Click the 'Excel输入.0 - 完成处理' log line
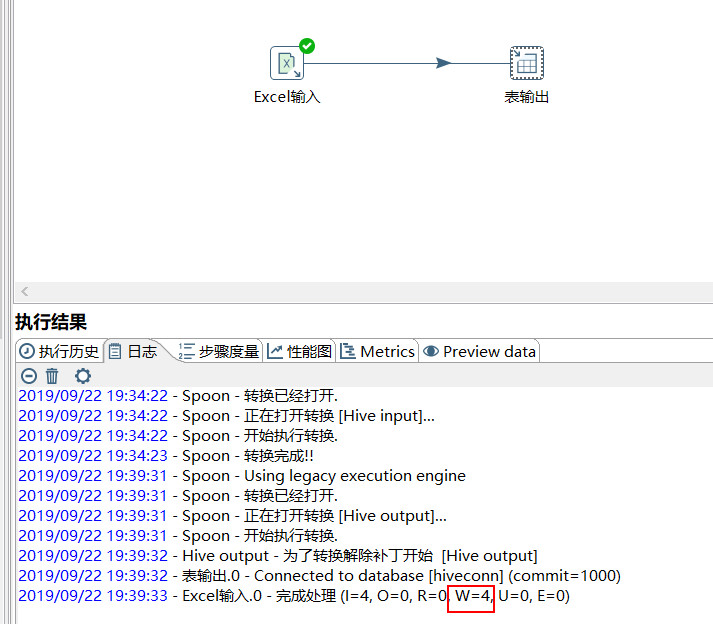This screenshot has width=713, height=624. click(294, 596)
